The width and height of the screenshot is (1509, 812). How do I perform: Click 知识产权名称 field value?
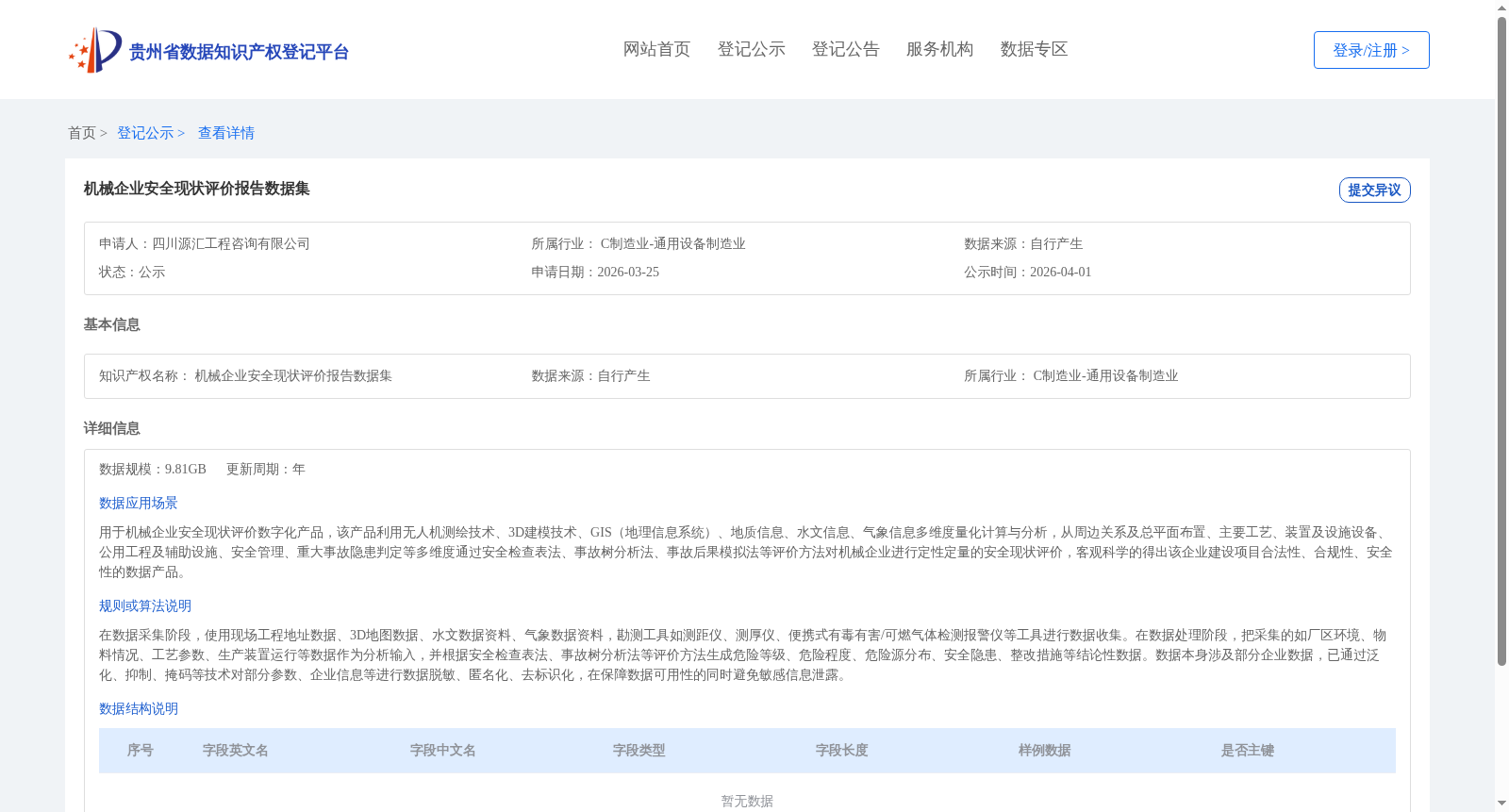(293, 375)
